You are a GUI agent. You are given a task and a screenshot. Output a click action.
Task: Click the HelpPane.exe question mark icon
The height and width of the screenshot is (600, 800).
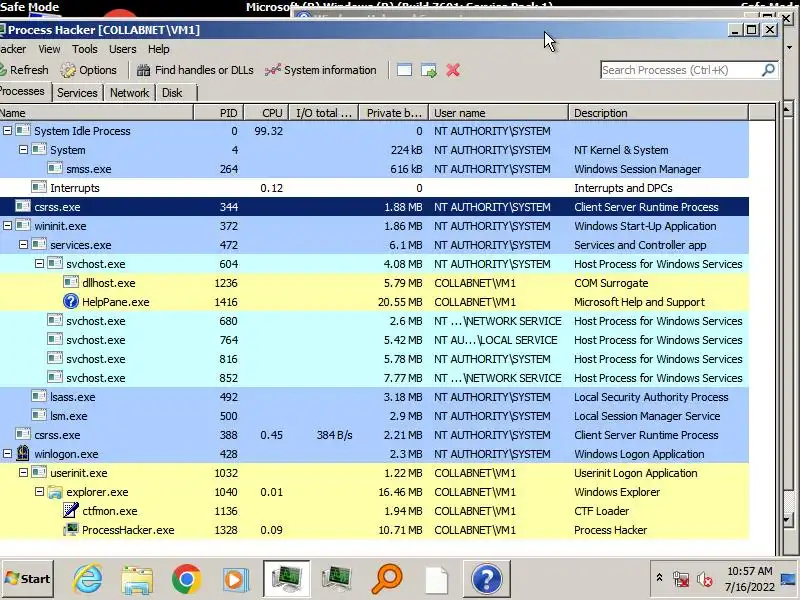point(70,302)
